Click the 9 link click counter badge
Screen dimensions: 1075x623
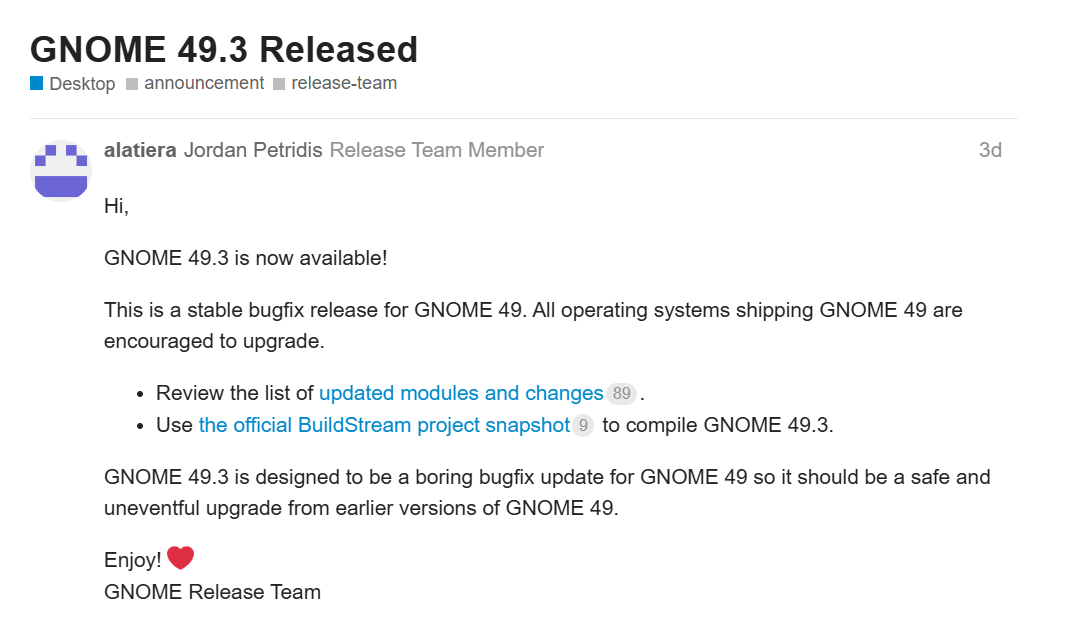pos(583,426)
